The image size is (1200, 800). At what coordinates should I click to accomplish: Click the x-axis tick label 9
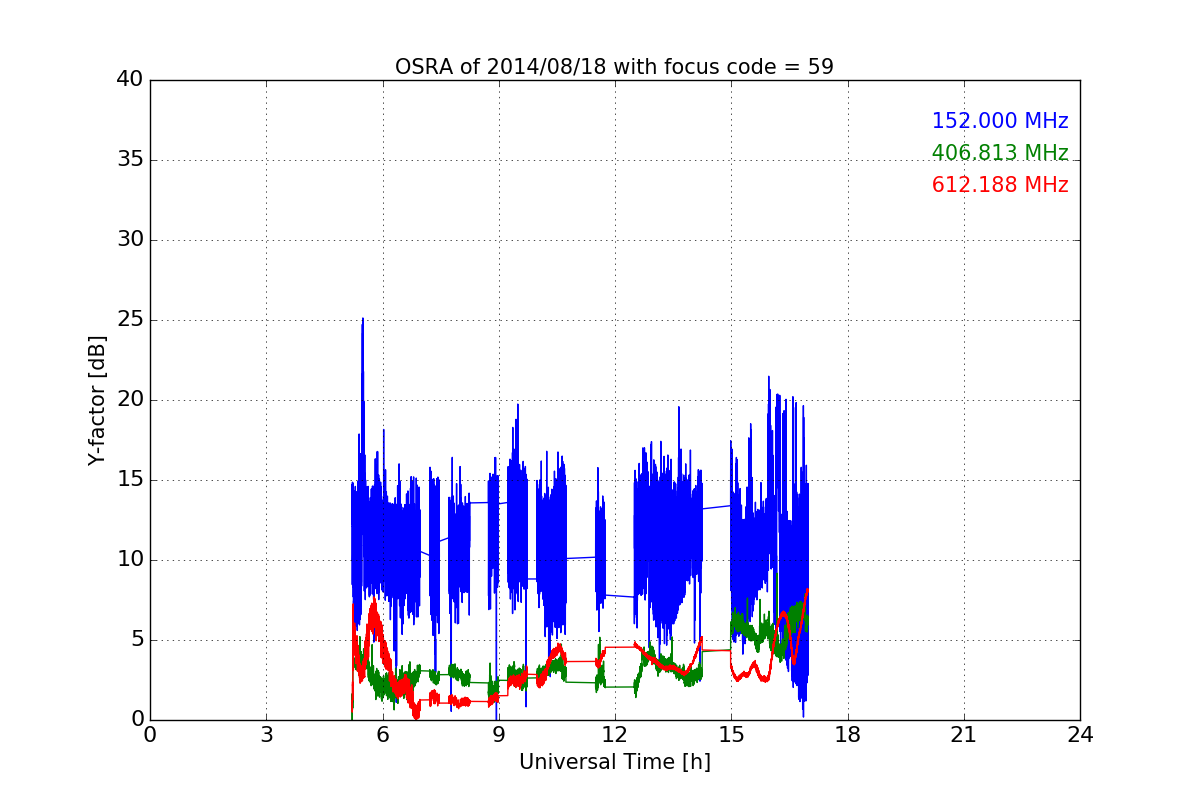tap(499, 735)
